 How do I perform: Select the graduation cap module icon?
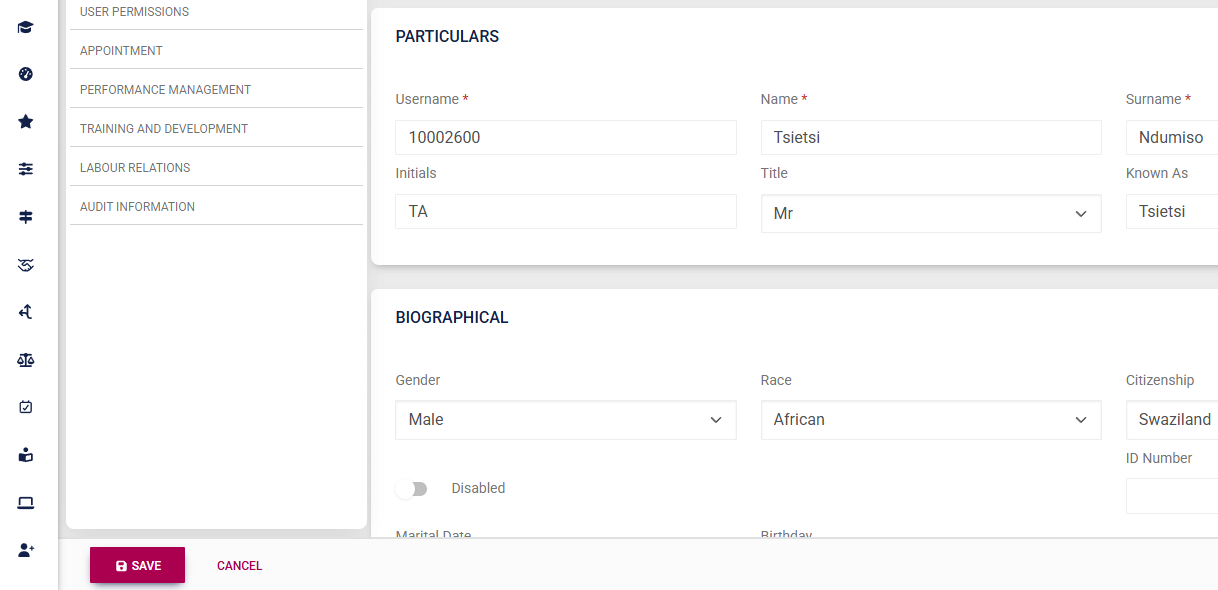coord(25,27)
